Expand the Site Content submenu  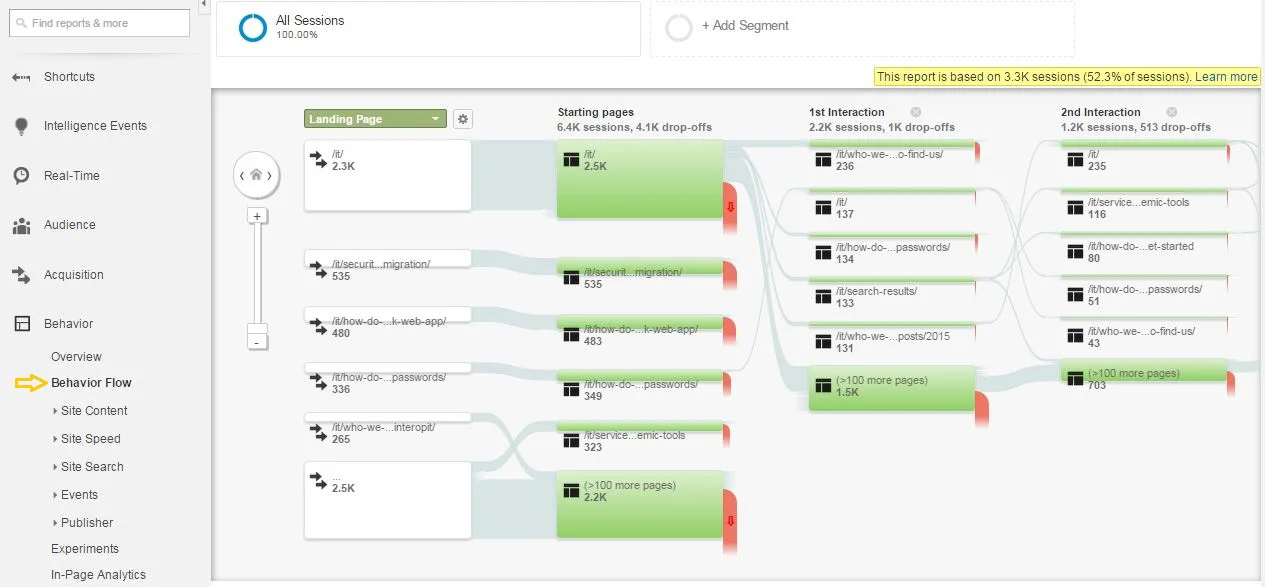click(93, 411)
